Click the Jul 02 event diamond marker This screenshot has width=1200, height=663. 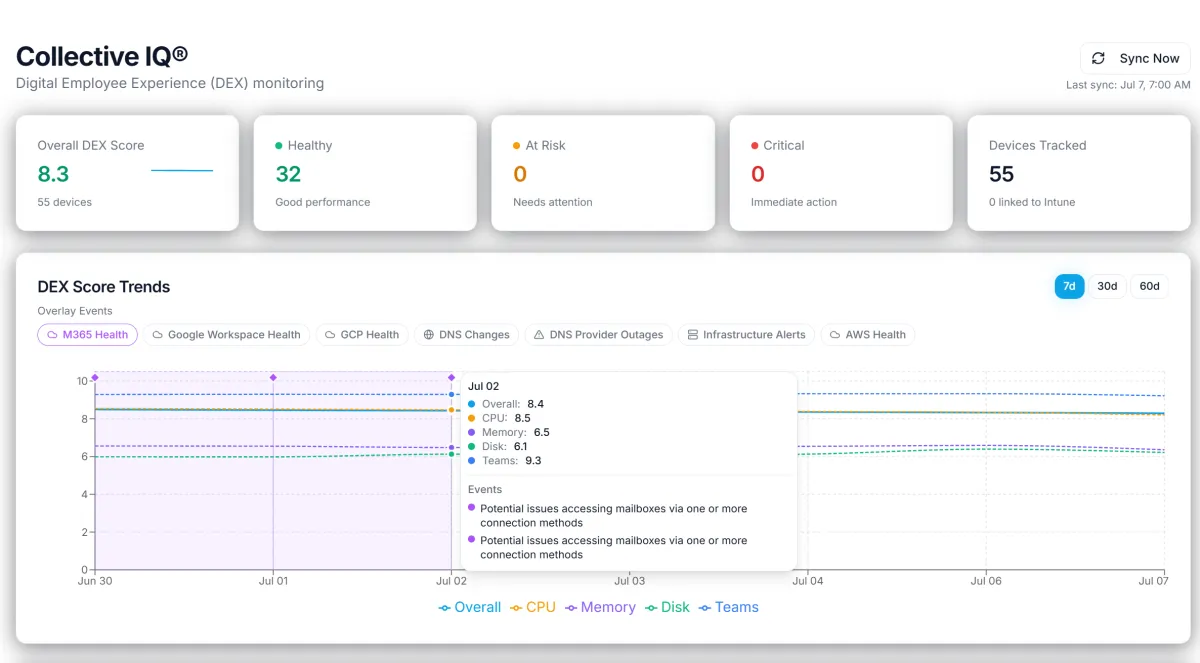pos(452,377)
